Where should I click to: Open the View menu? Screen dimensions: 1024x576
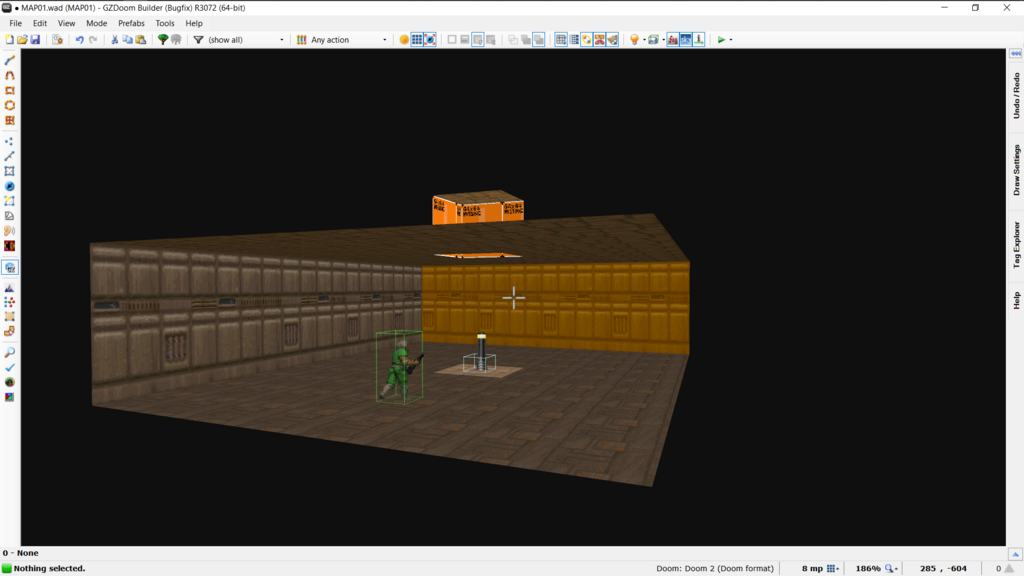pyautogui.click(x=66, y=23)
